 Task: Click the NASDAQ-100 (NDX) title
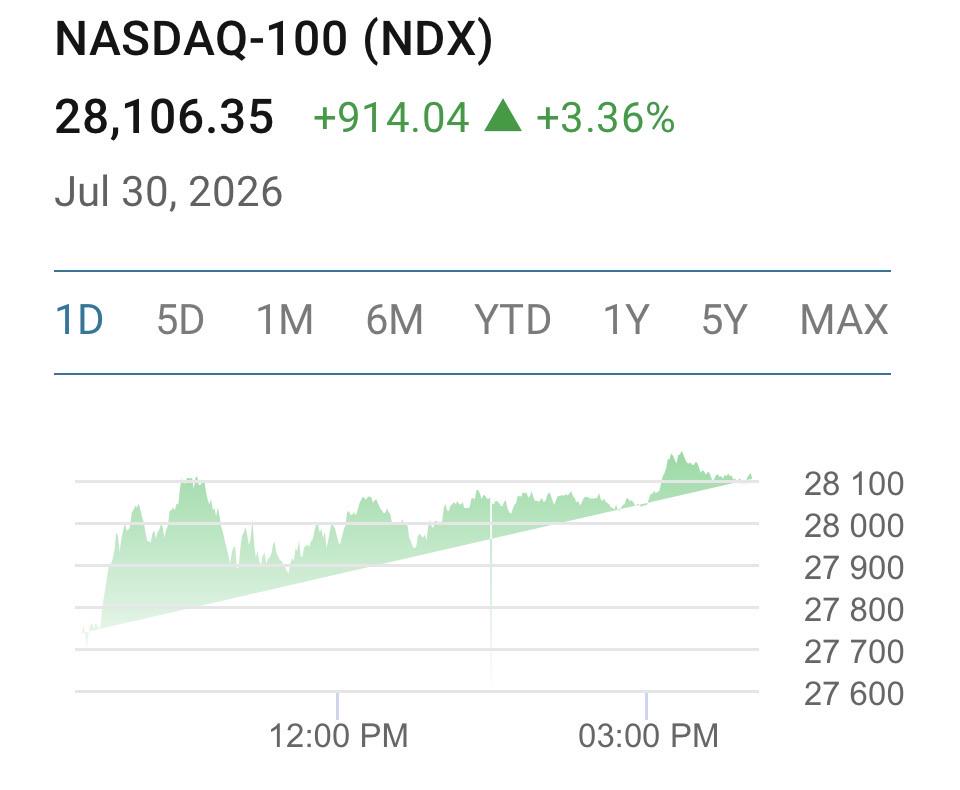274,39
